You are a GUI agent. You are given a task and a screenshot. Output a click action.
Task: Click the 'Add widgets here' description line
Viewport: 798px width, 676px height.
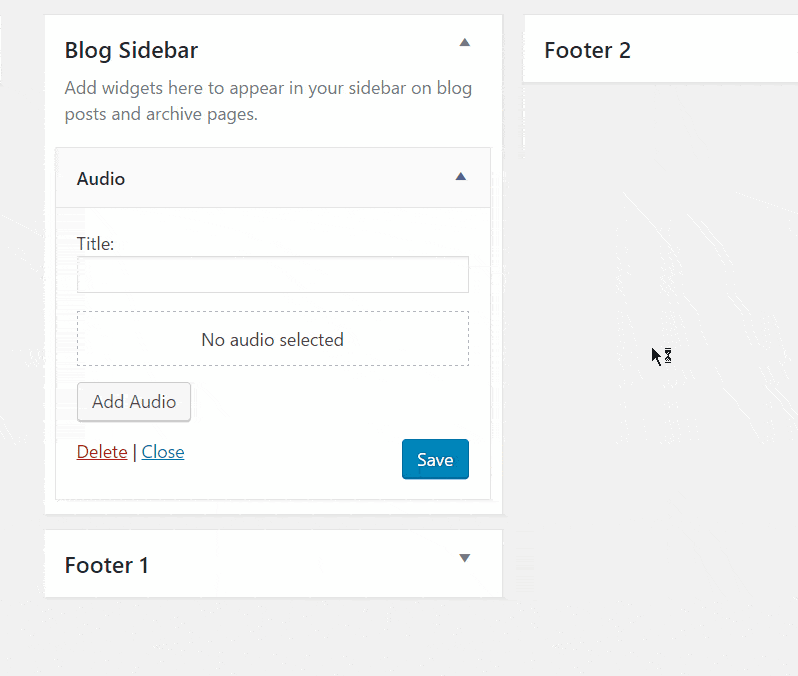(x=268, y=88)
